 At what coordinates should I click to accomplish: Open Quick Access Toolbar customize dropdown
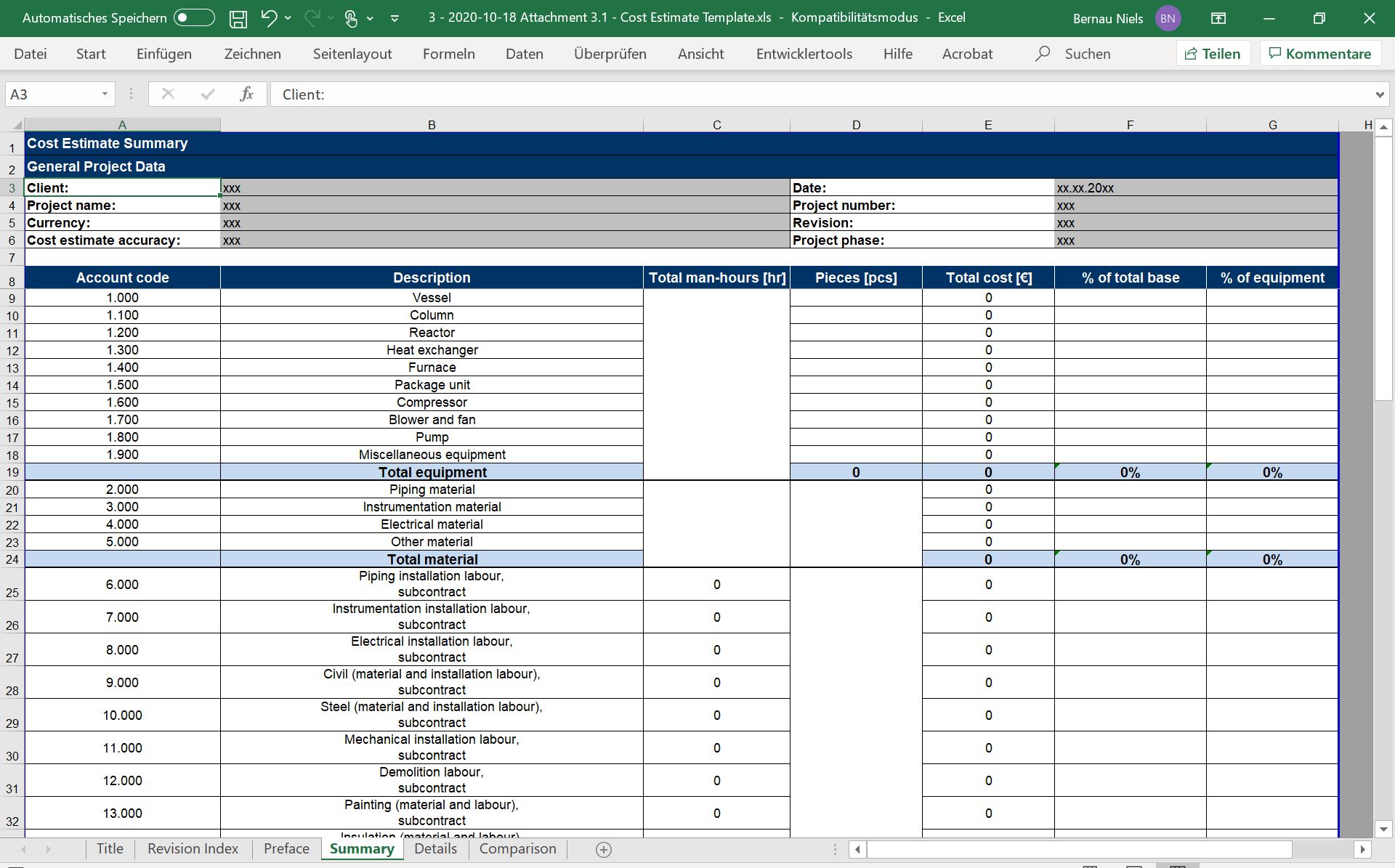pyautogui.click(x=395, y=18)
